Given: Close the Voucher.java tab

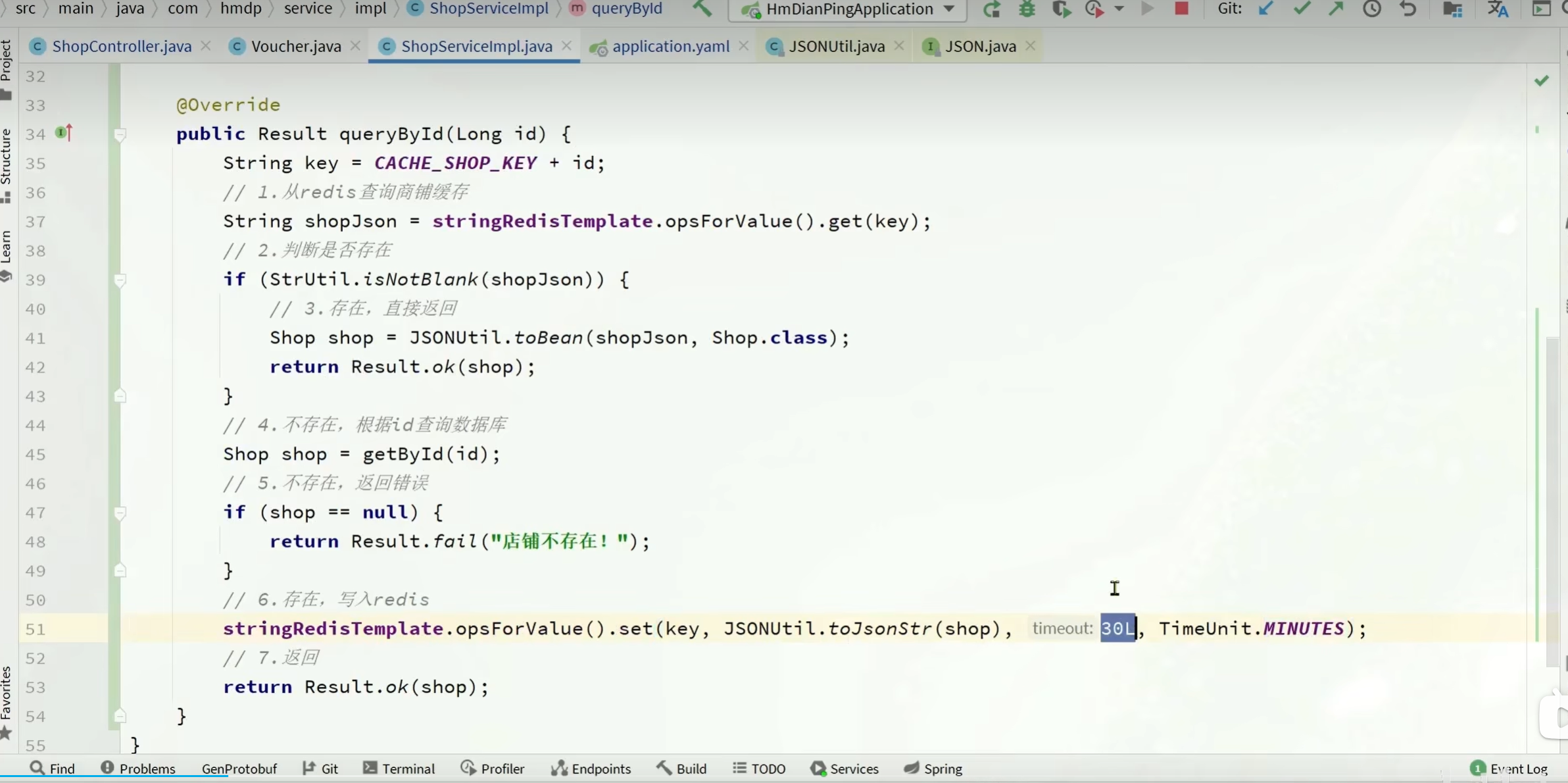Looking at the screenshot, I should [x=355, y=45].
